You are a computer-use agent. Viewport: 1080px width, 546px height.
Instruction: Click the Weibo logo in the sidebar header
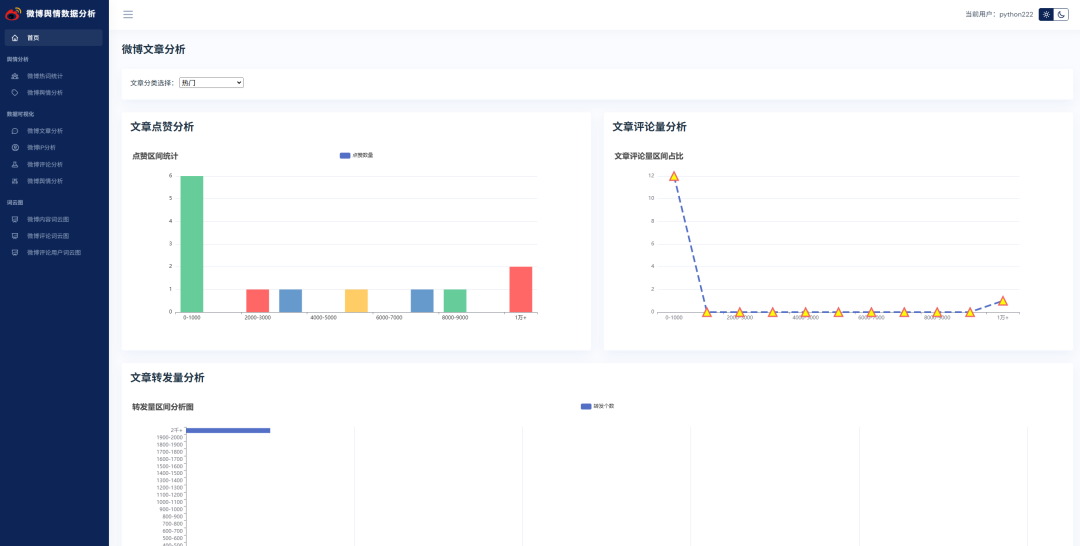click(13, 14)
